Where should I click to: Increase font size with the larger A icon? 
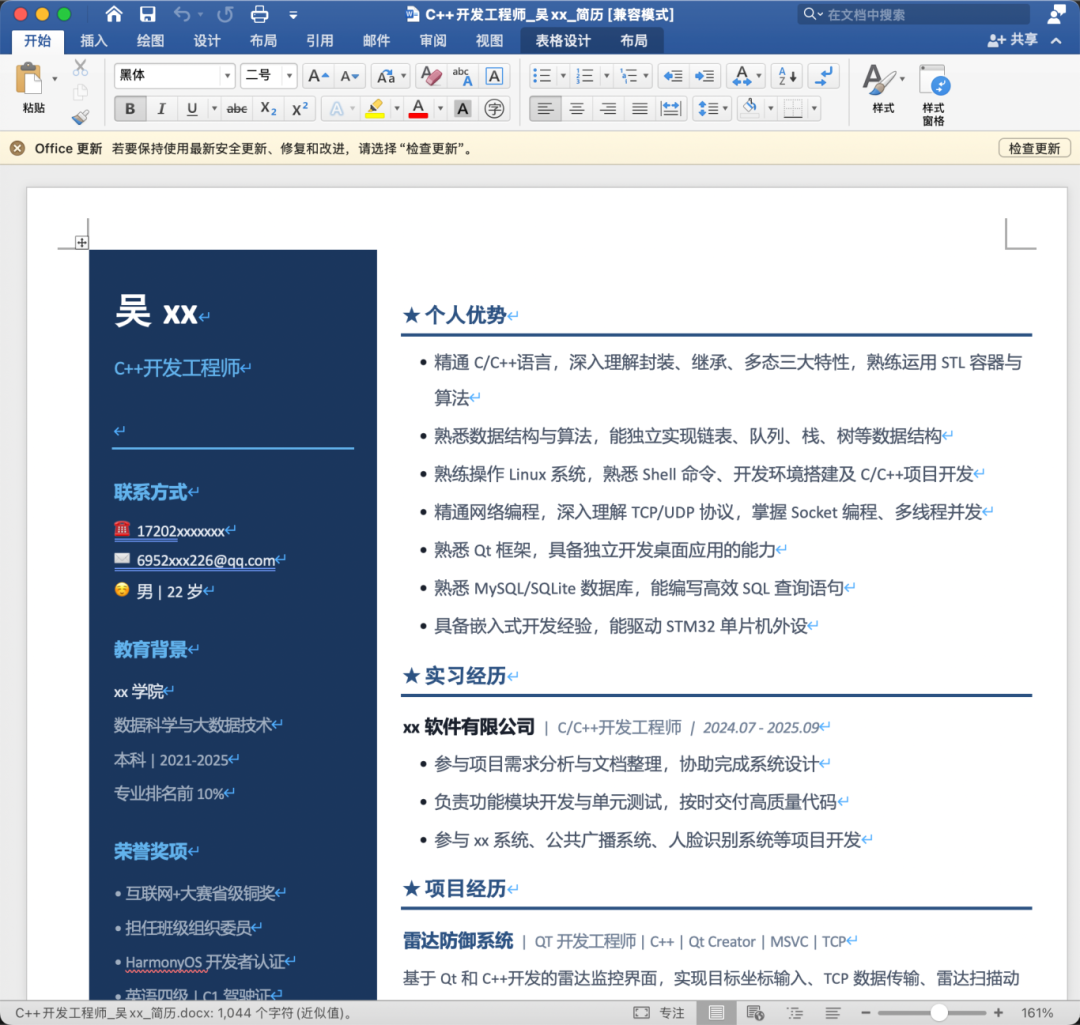(318, 76)
